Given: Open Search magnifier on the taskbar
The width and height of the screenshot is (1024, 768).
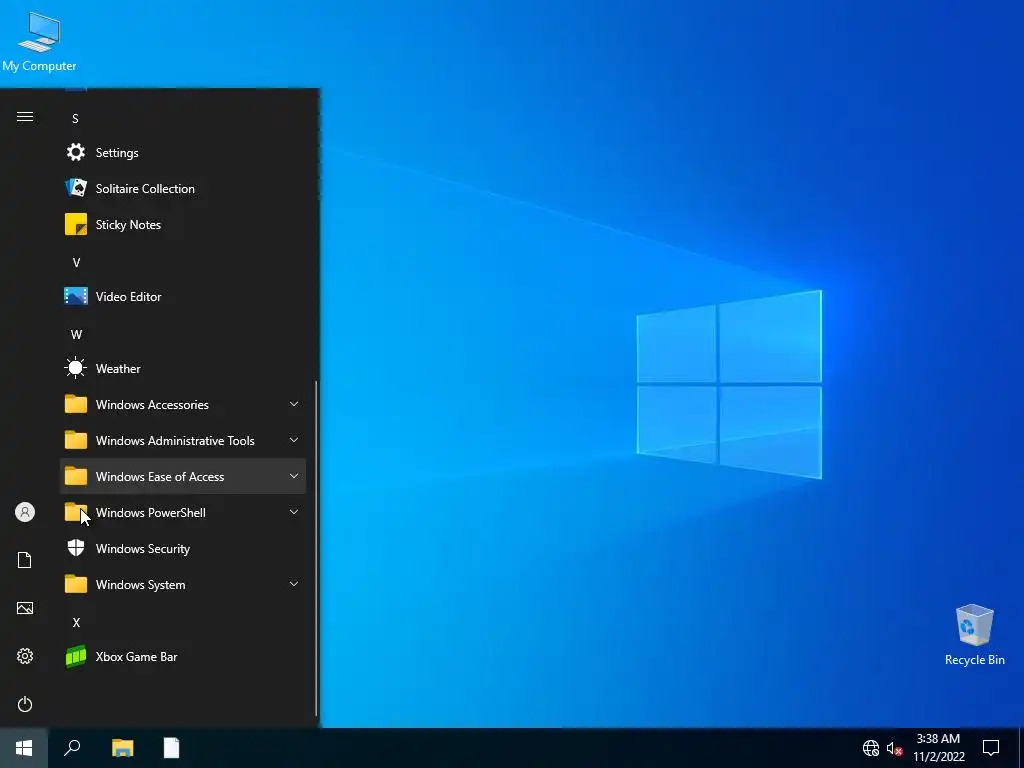Looking at the screenshot, I should point(72,748).
